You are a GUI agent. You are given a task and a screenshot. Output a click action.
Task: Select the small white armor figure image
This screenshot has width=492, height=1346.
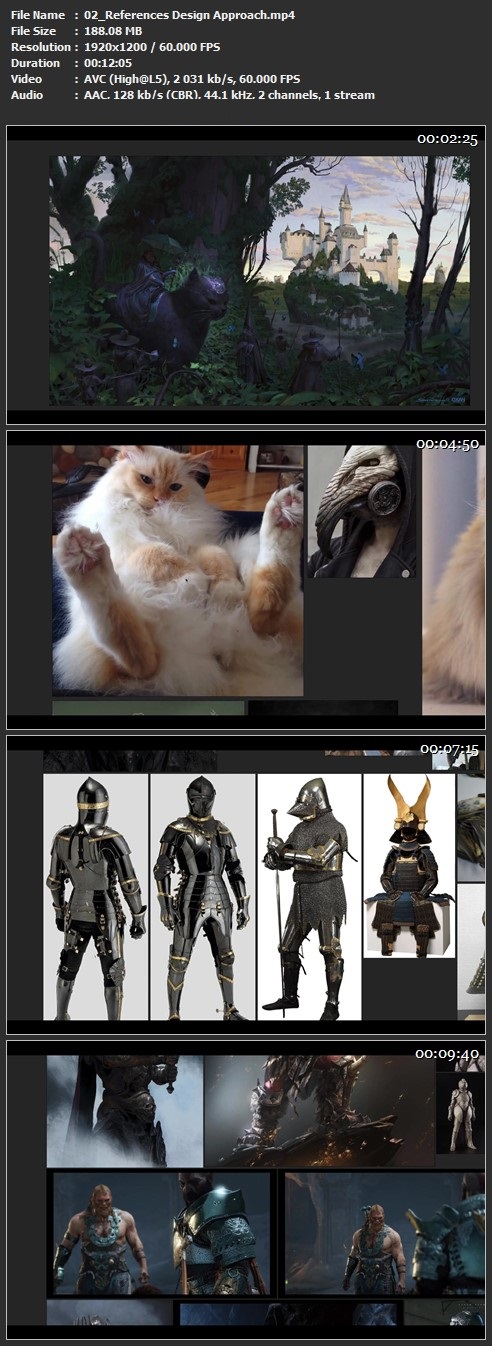[x=461, y=1112]
